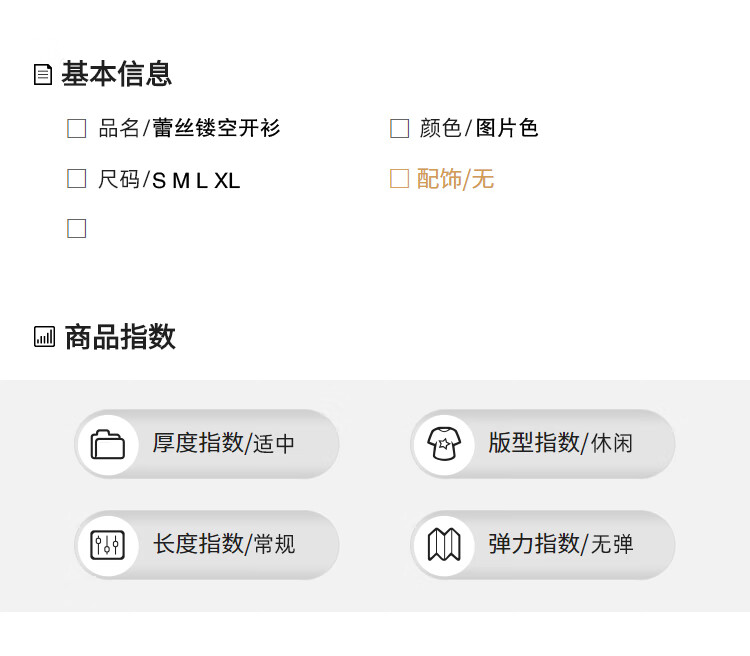The height and width of the screenshot is (656, 750).
Task: Toggle the orange 配饰/无 checkbox
Action: [399, 178]
